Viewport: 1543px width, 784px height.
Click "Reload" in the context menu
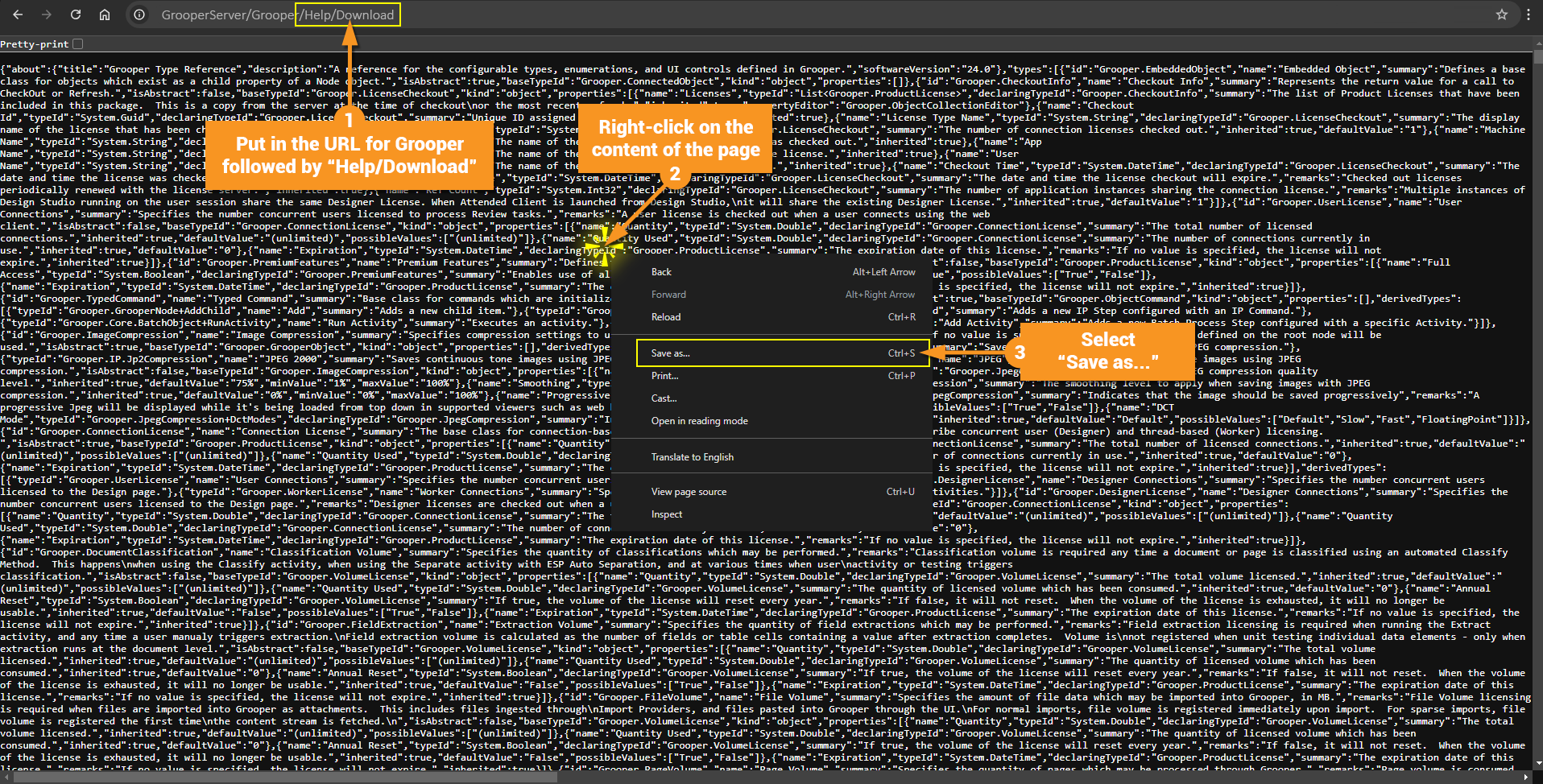665,317
